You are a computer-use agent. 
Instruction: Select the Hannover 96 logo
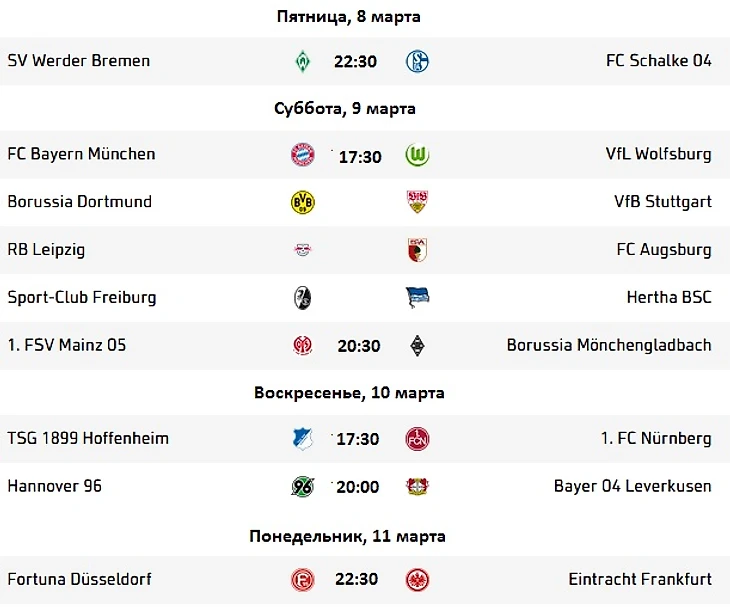tap(303, 487)
